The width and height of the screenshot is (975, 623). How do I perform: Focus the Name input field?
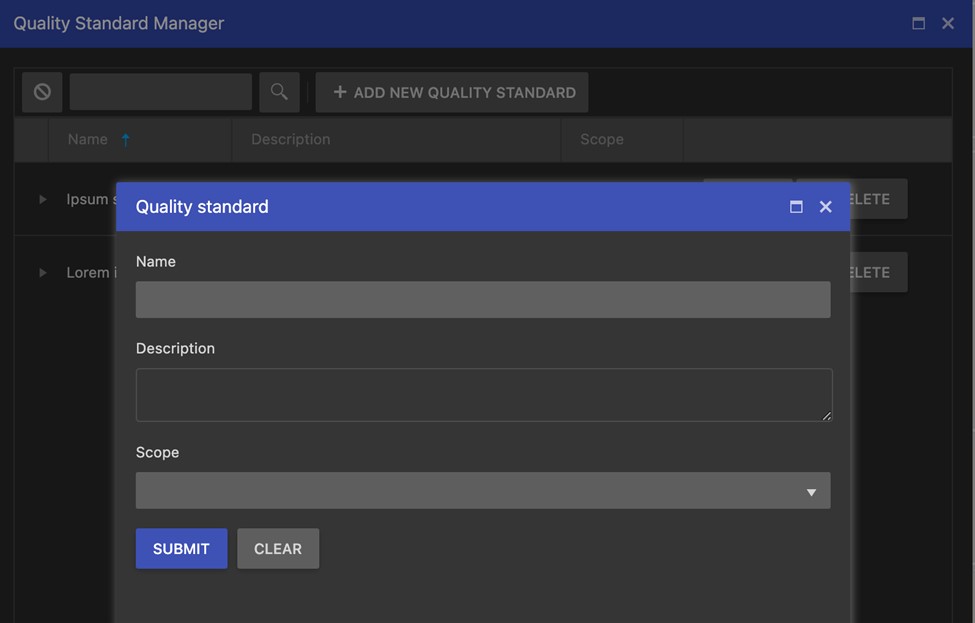point(483,300)
